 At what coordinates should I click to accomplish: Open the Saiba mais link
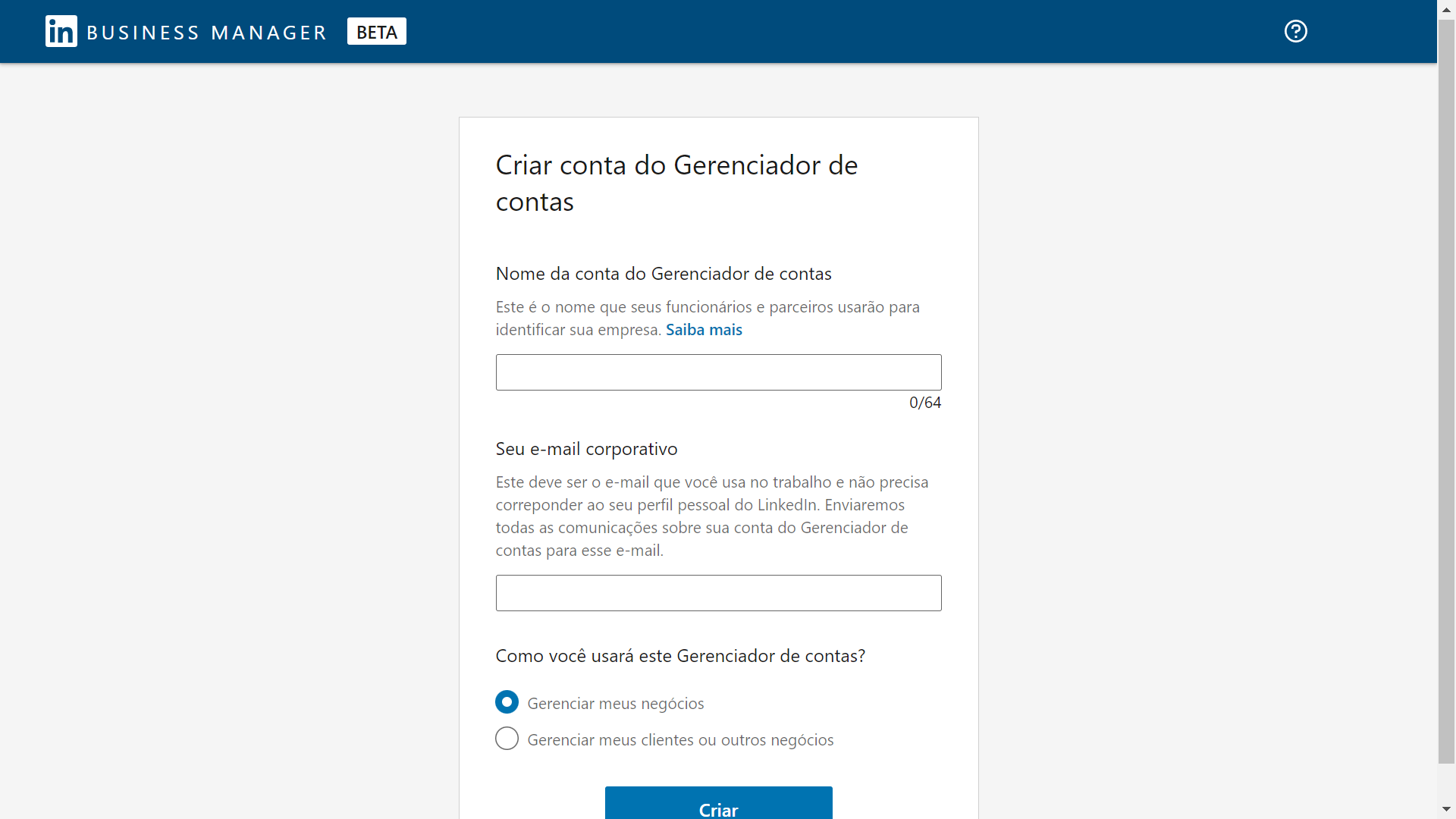click(704, 330)
